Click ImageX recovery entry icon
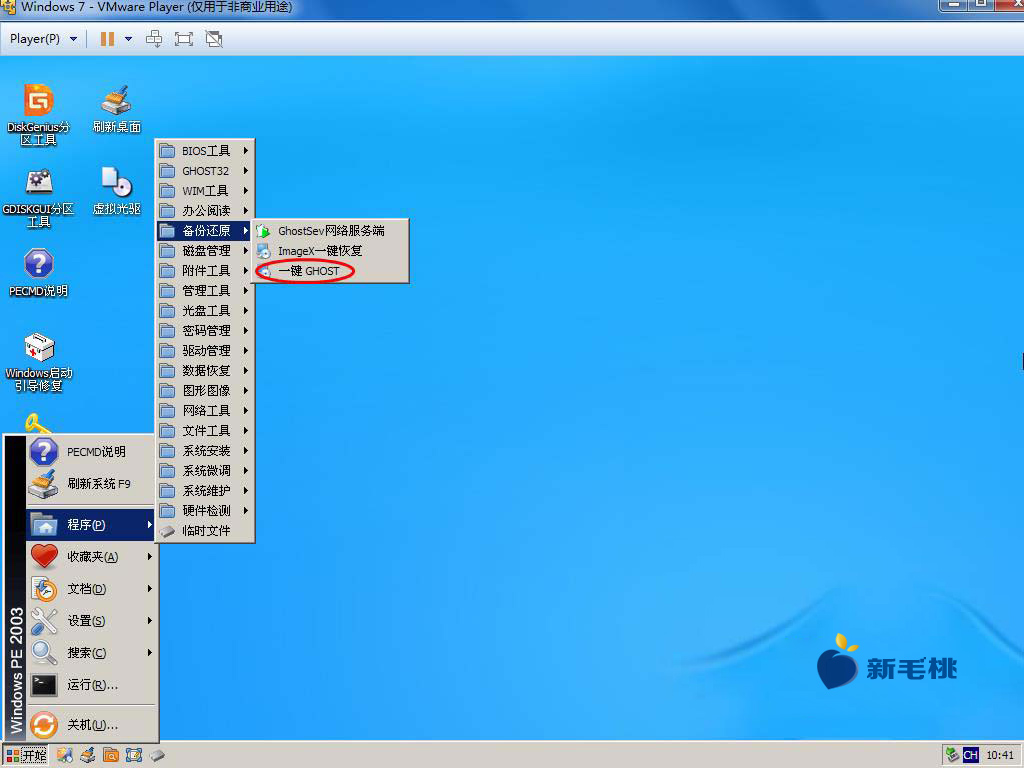This screenshot has width=1024, height=768. coord(263,251)
